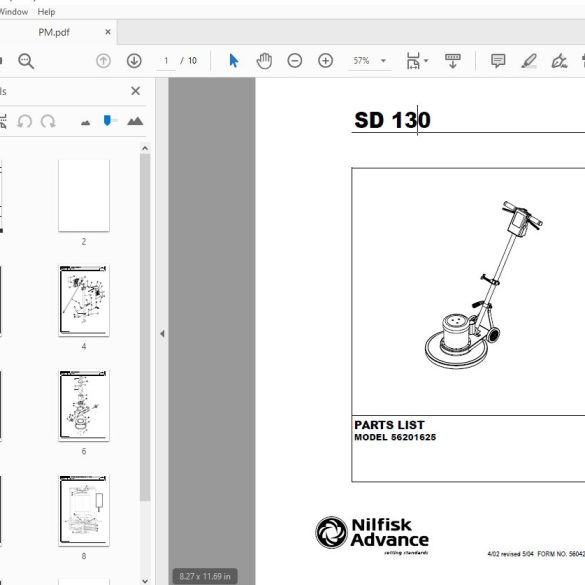Viewport: 585px width, 585px height.
Task: Open the Window menu
Action: tap(13, 12)
